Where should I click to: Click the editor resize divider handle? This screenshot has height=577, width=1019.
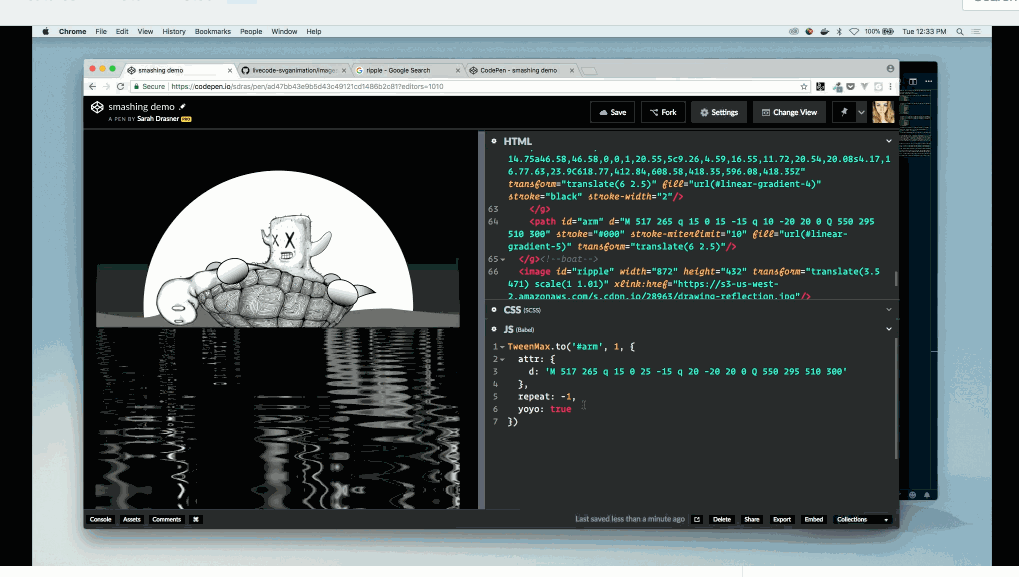pyautogui.click(x=482, y=320)
